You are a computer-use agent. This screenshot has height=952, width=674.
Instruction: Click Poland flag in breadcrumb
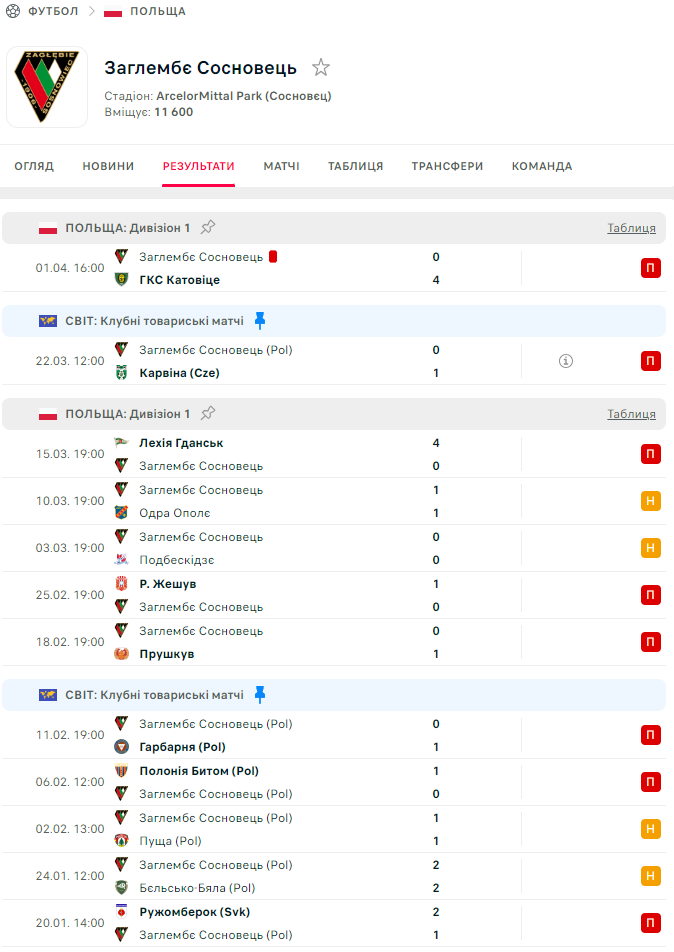pos(113,11)
